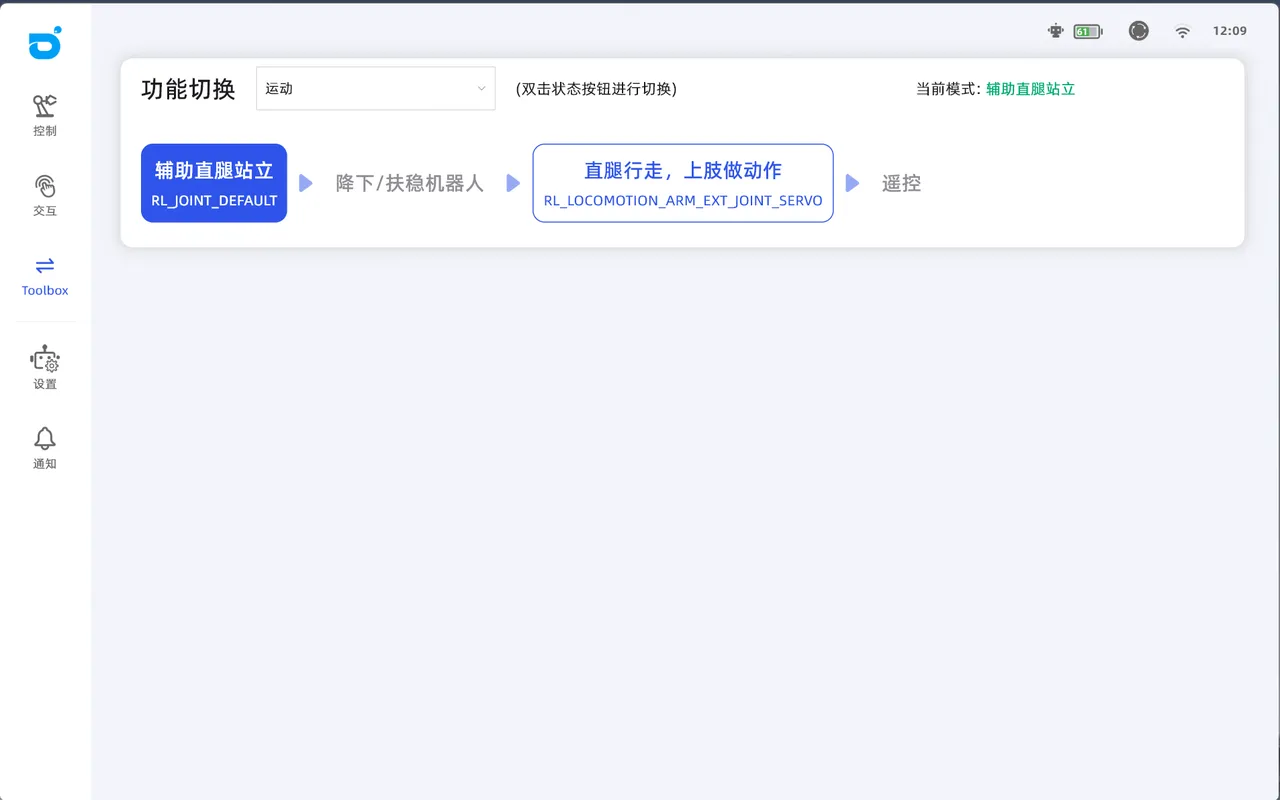Click the Wi-Fi signal icon
The image size is (1280, 800).
[1183, 31]
